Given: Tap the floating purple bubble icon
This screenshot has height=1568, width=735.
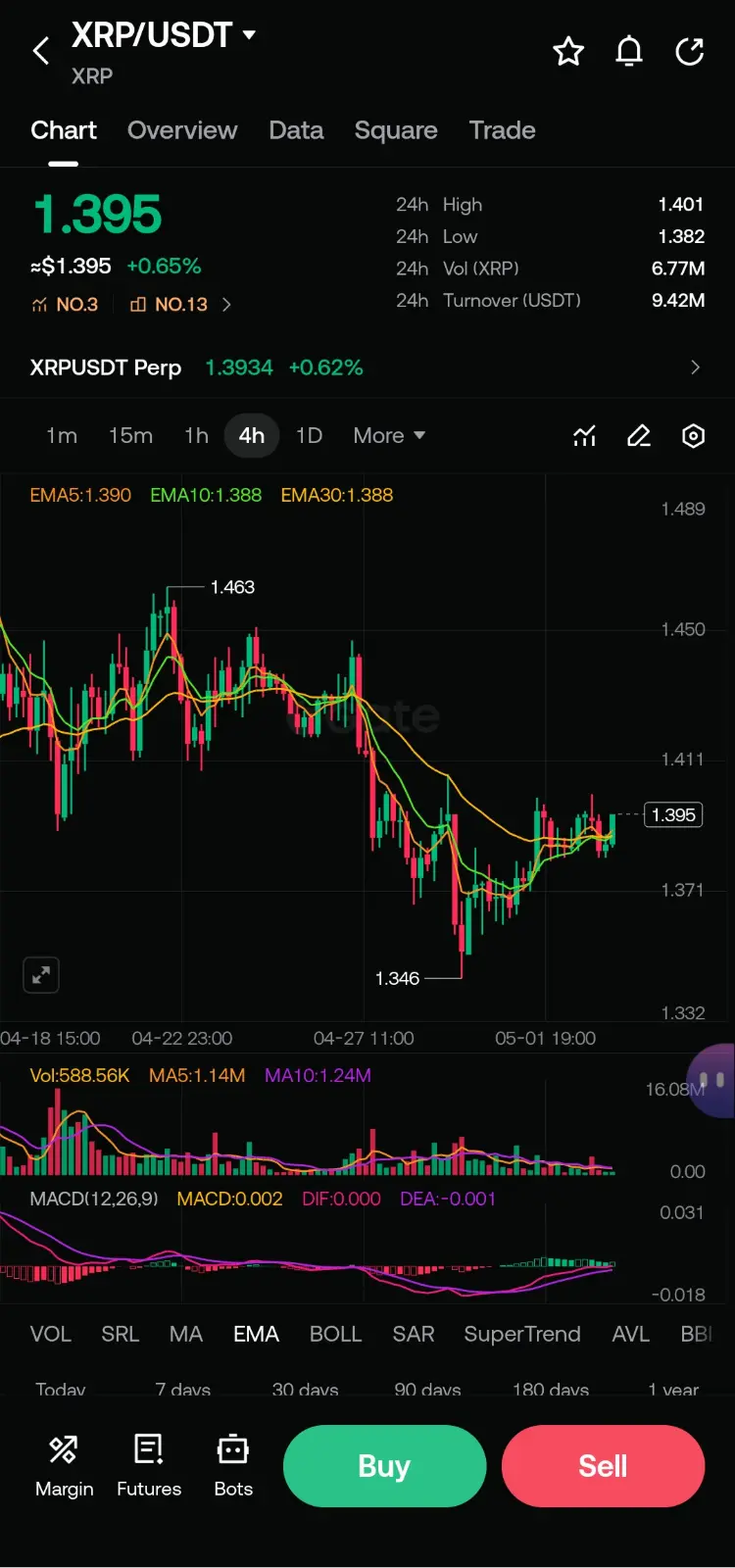Looking at the screenshot, I should (x=712, y=1080).
